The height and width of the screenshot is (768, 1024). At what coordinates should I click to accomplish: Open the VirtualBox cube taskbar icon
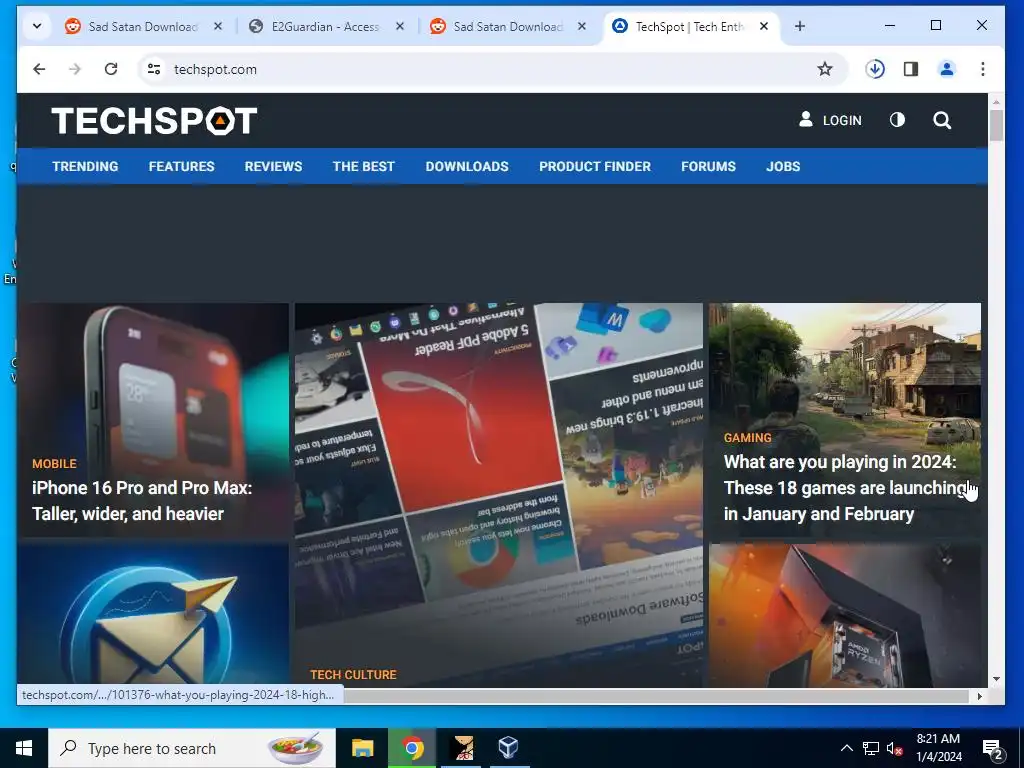[x=509, y=748]
